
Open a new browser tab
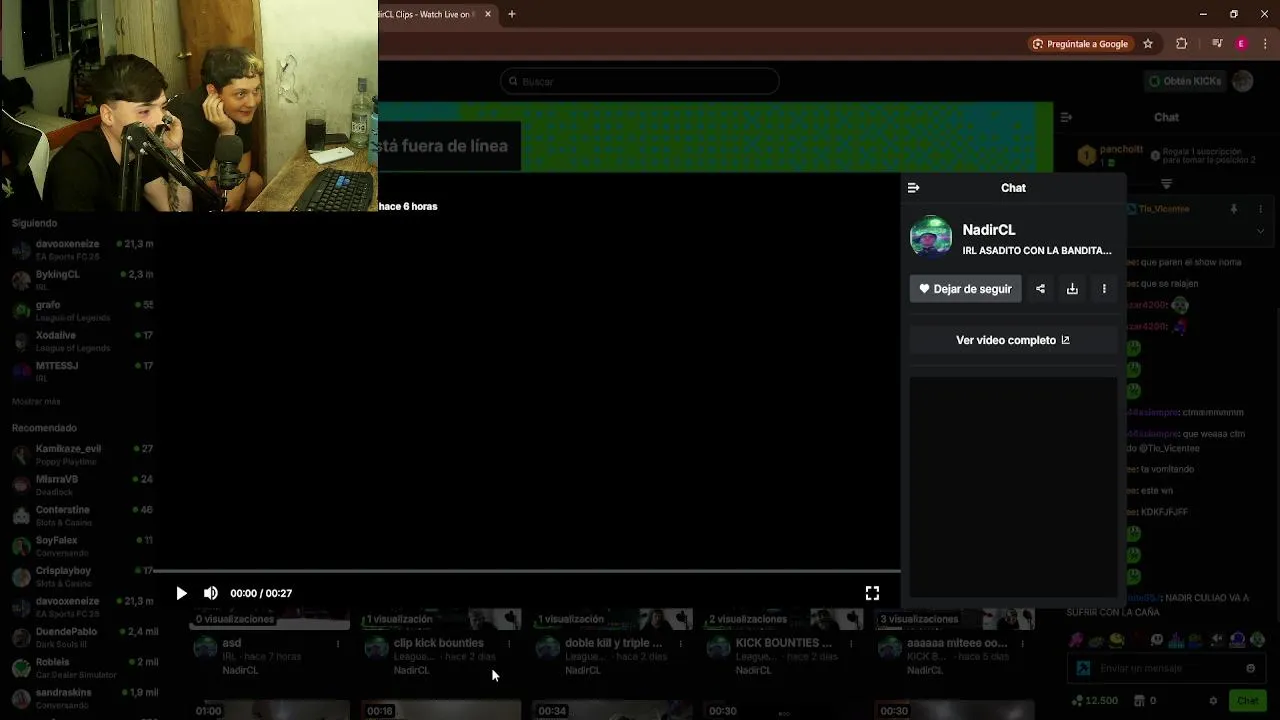(512, 14)
